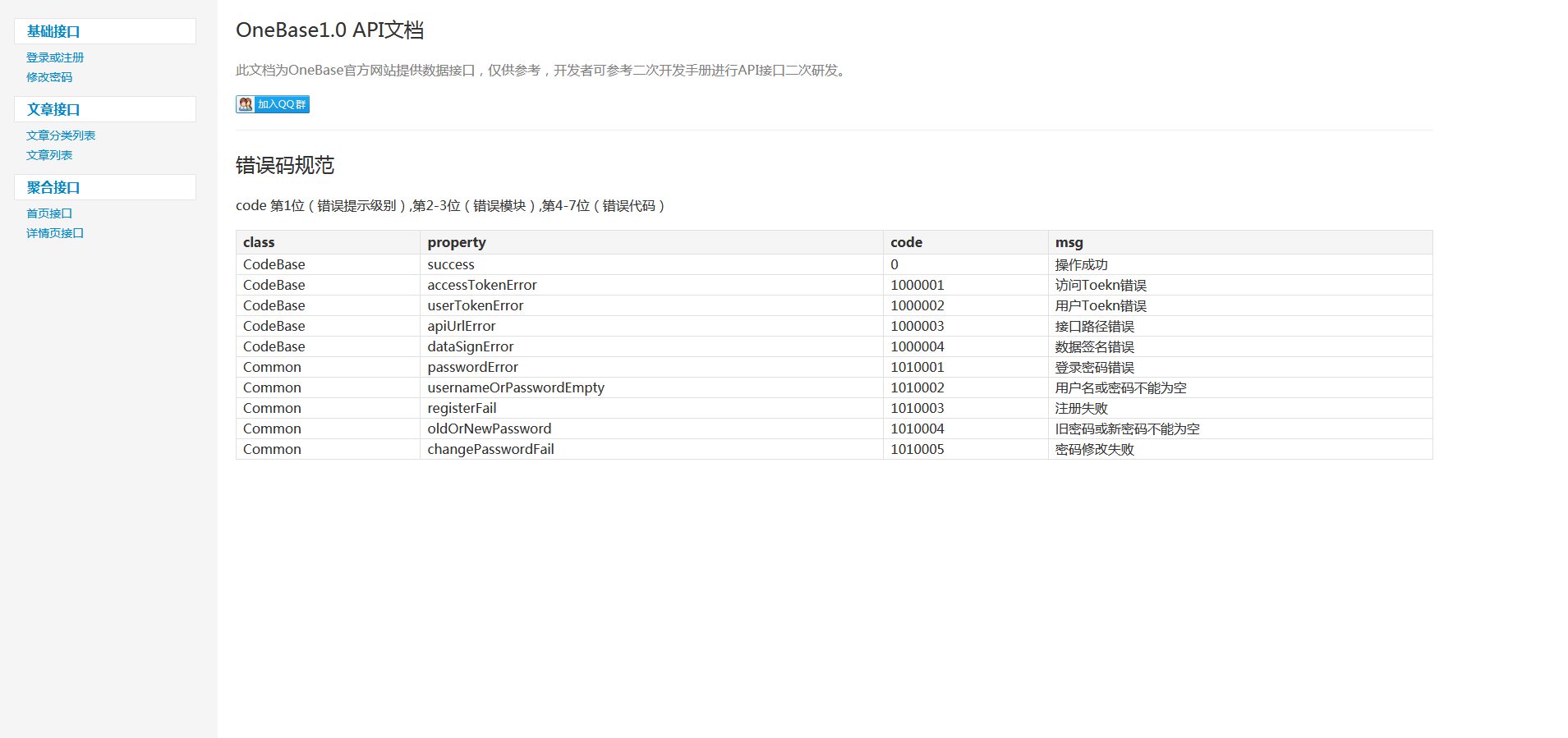Screen dimensions: 1568x738
Task: Open the 详情页接口 sidebar link
Action: point(55,233)
